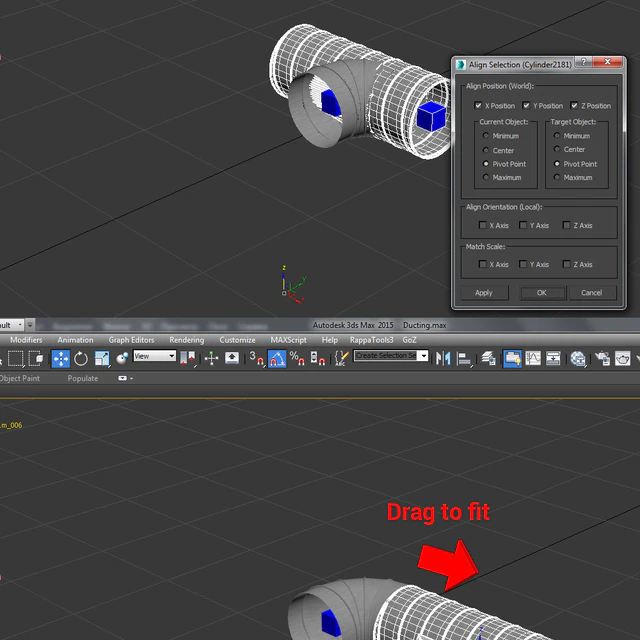Open the Rendering menu
Viewport: 640px width, 640px height.
(x=187, y=340)
